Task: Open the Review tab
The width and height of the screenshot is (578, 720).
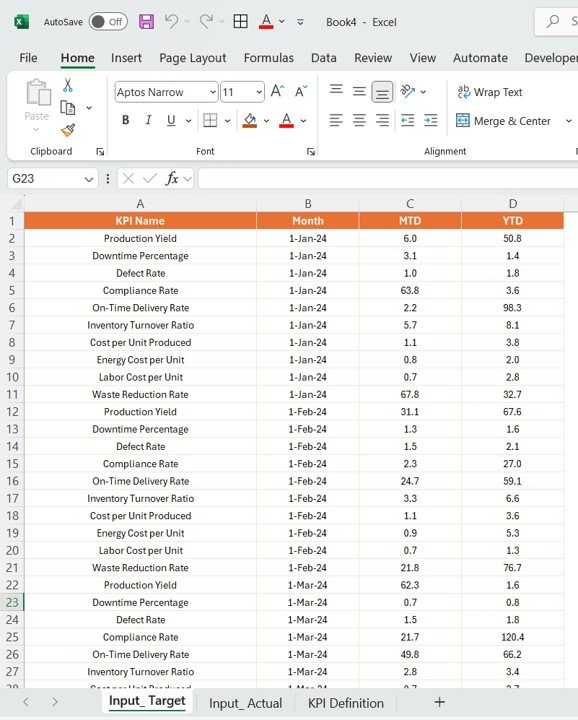Action: tap(373, 58)
